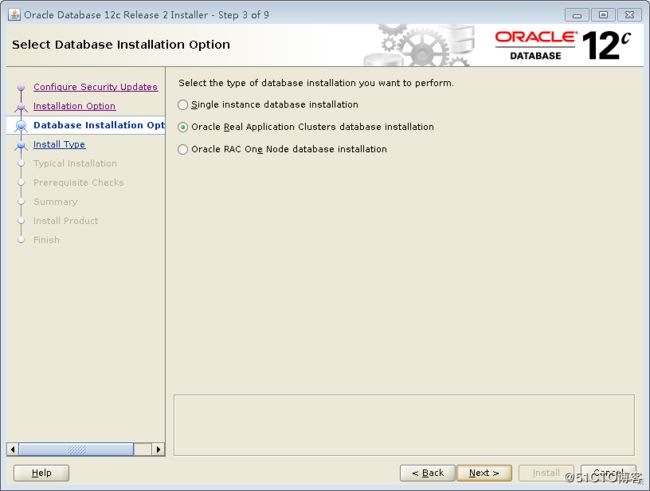Minimize the installer window

577,15
